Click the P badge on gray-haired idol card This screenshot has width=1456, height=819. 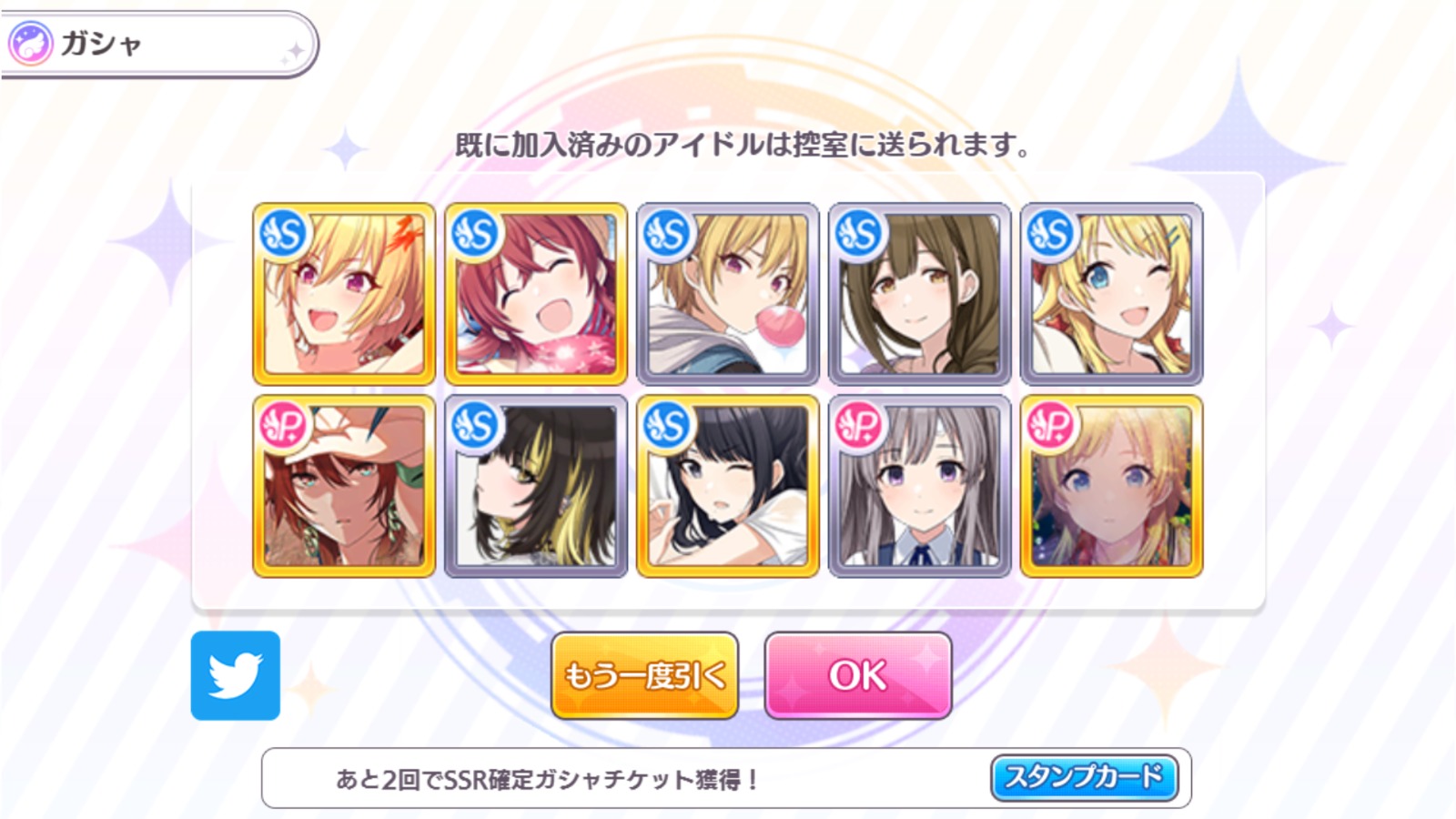click(859, 426)
